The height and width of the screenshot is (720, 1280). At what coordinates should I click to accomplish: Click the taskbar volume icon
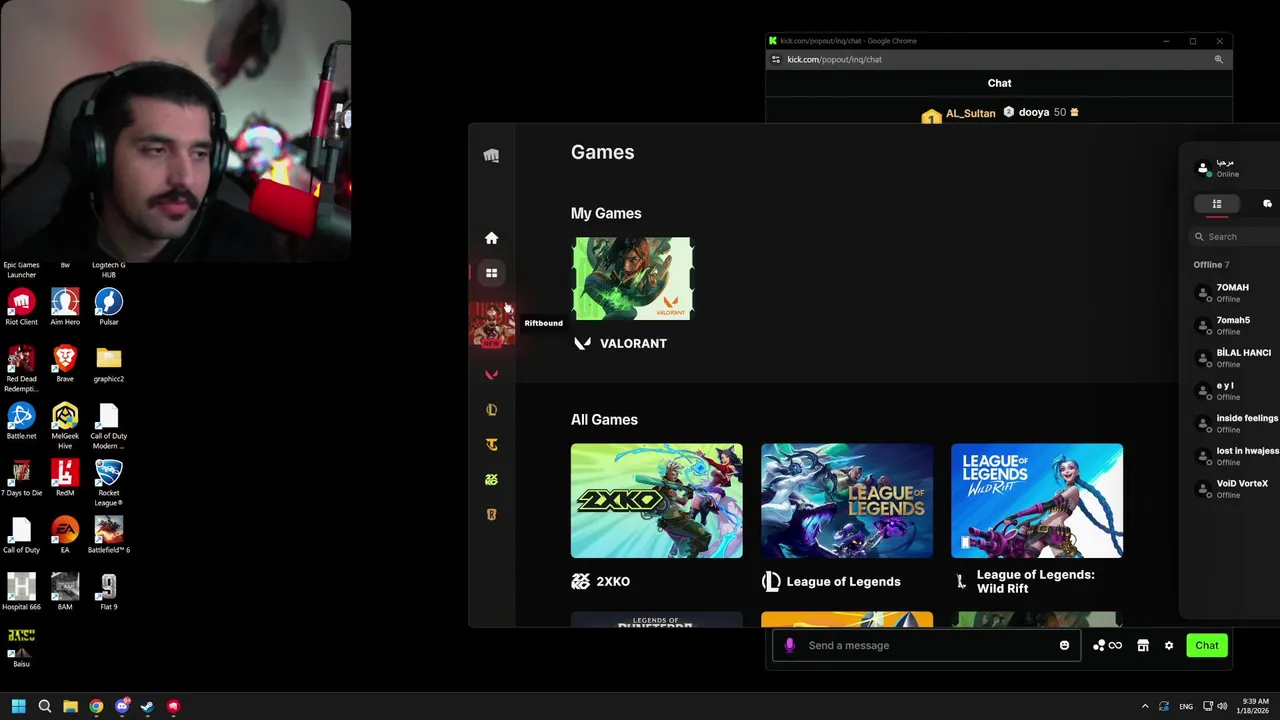point(1224,706)
